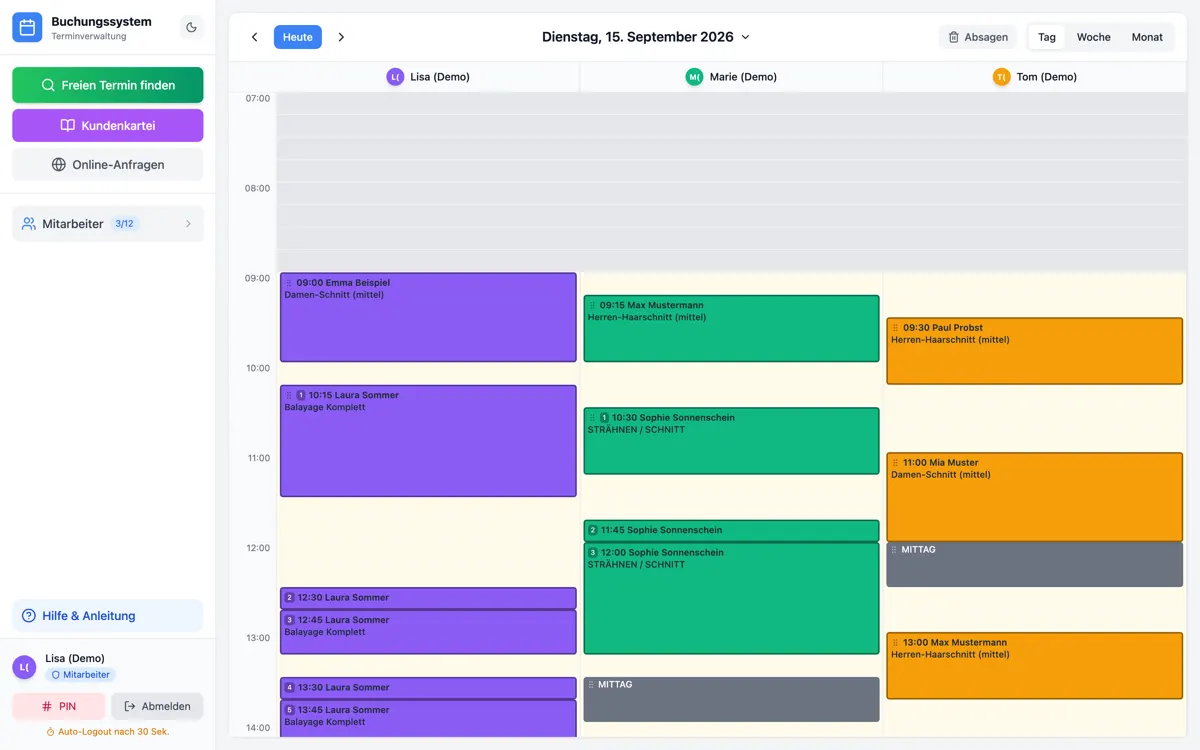The height and width of the screenshot is (750, 1200).
Task: Click the Buchungssystem calendar logo icon
Action: [x=27, y=28]
